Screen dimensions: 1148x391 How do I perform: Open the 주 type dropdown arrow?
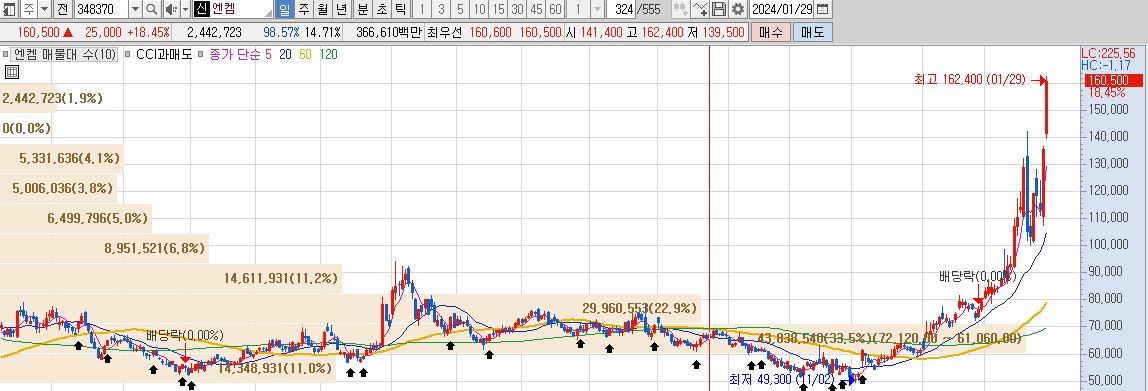[x=44, y=9]
